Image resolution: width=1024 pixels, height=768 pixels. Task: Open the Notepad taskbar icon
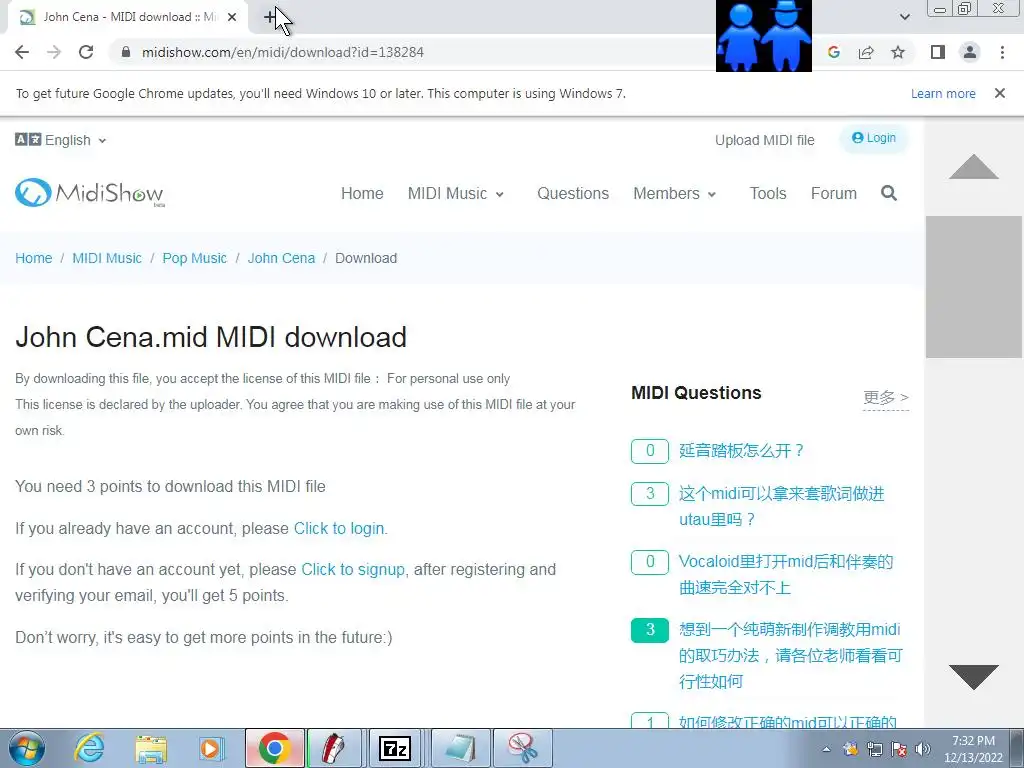point(460,748)
